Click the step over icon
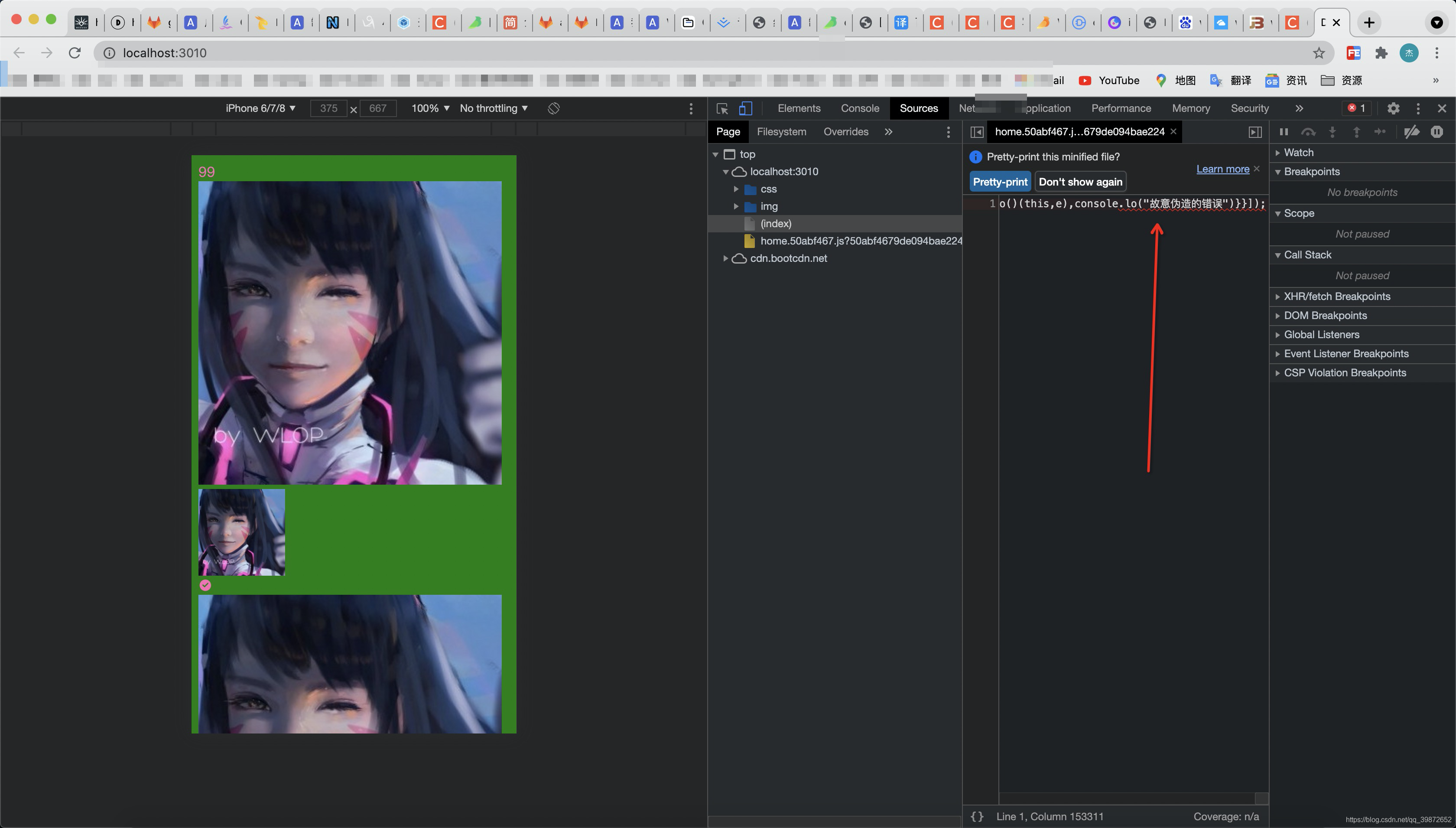The width and height of the screenshot is (1456, 828). click(1308, 132)
